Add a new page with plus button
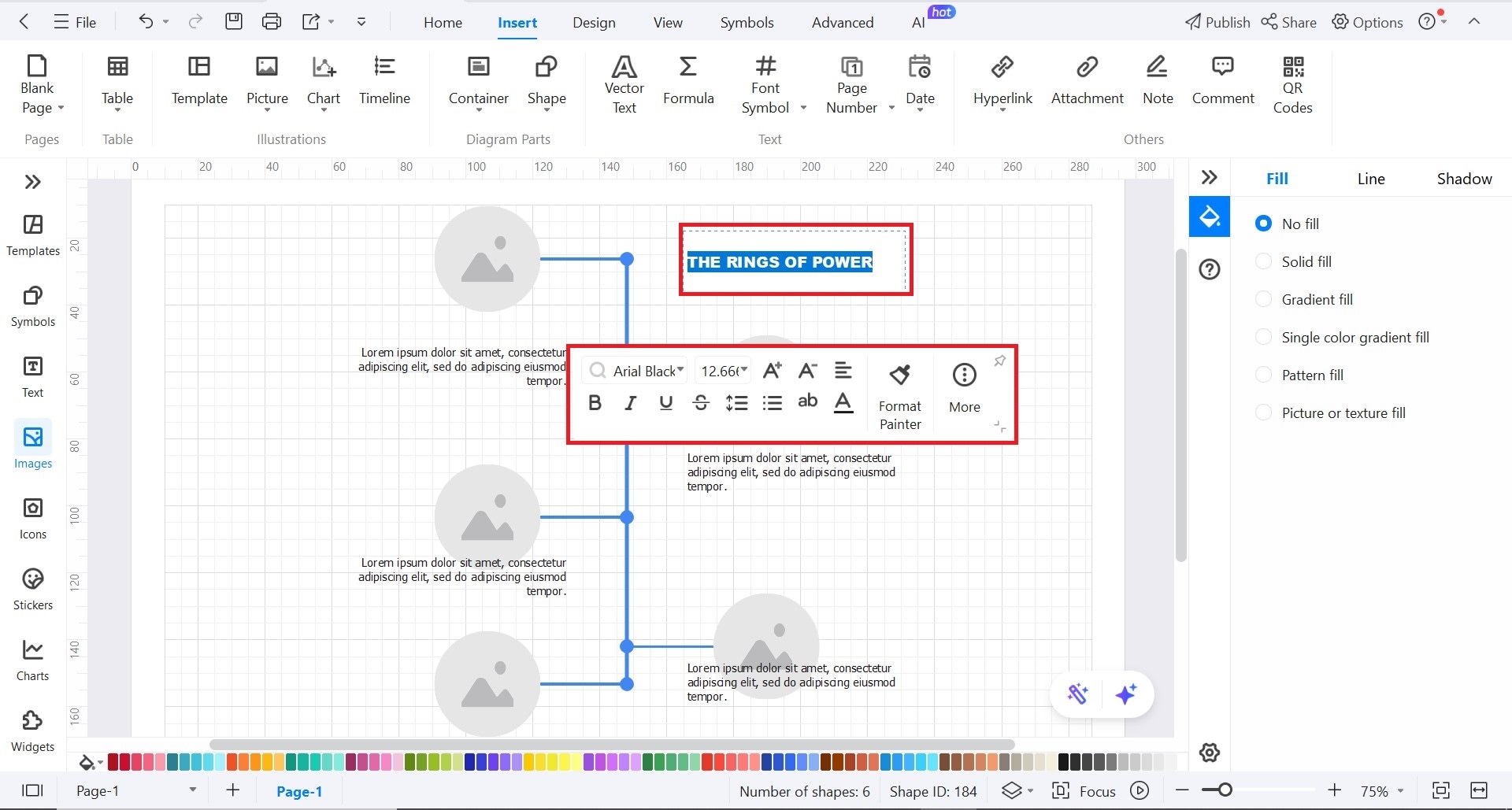The width and height of the screenshot is (1512, 810). pos(233,790)
